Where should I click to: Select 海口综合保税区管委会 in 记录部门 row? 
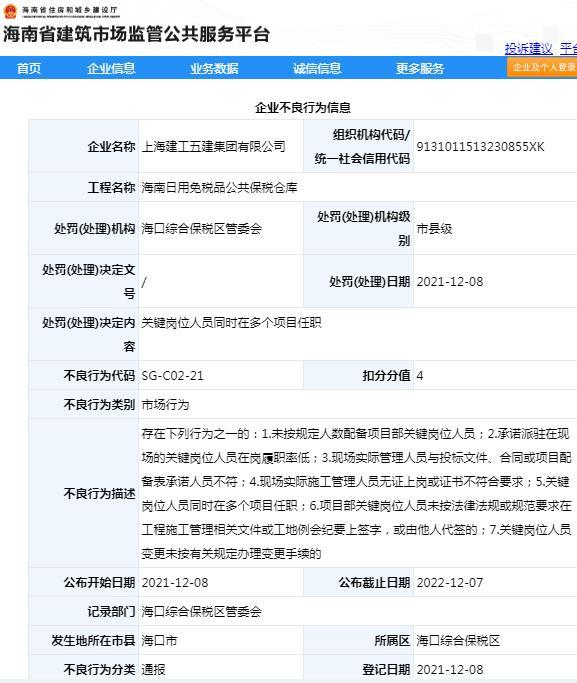(202, 612)
